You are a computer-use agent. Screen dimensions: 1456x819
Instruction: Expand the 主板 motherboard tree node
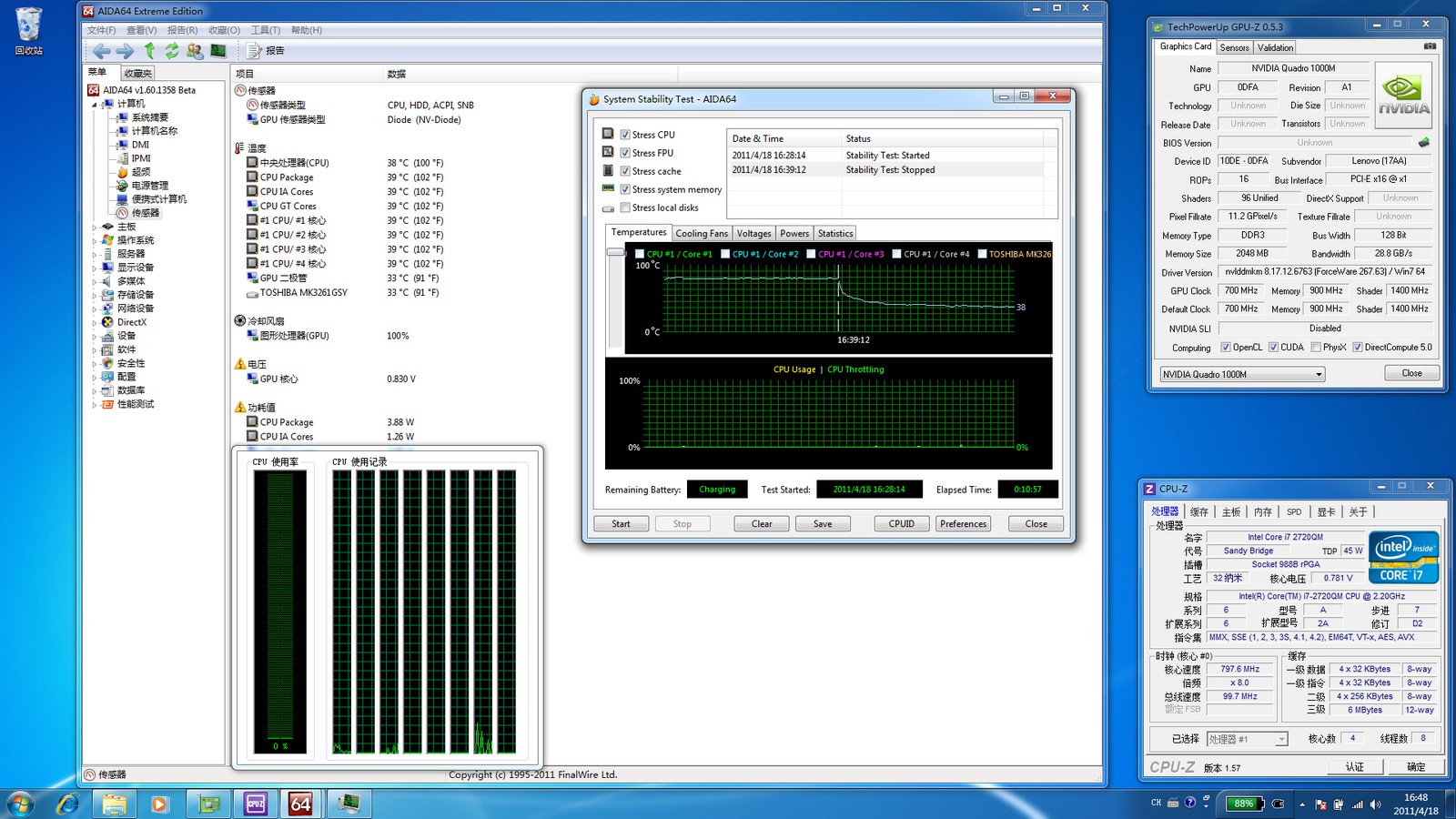click(94, 227)
